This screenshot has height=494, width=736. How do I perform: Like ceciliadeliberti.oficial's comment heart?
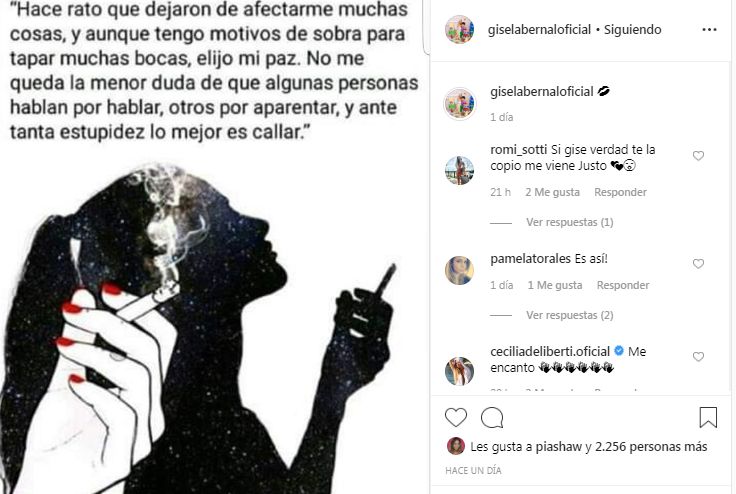click(698, 356)
